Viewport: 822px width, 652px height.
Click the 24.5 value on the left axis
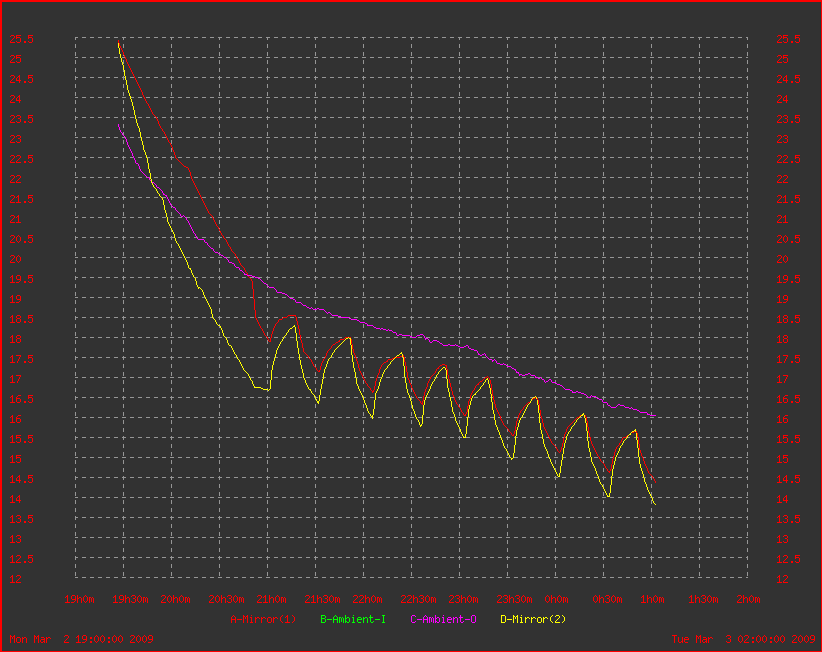tap(21, 79)
